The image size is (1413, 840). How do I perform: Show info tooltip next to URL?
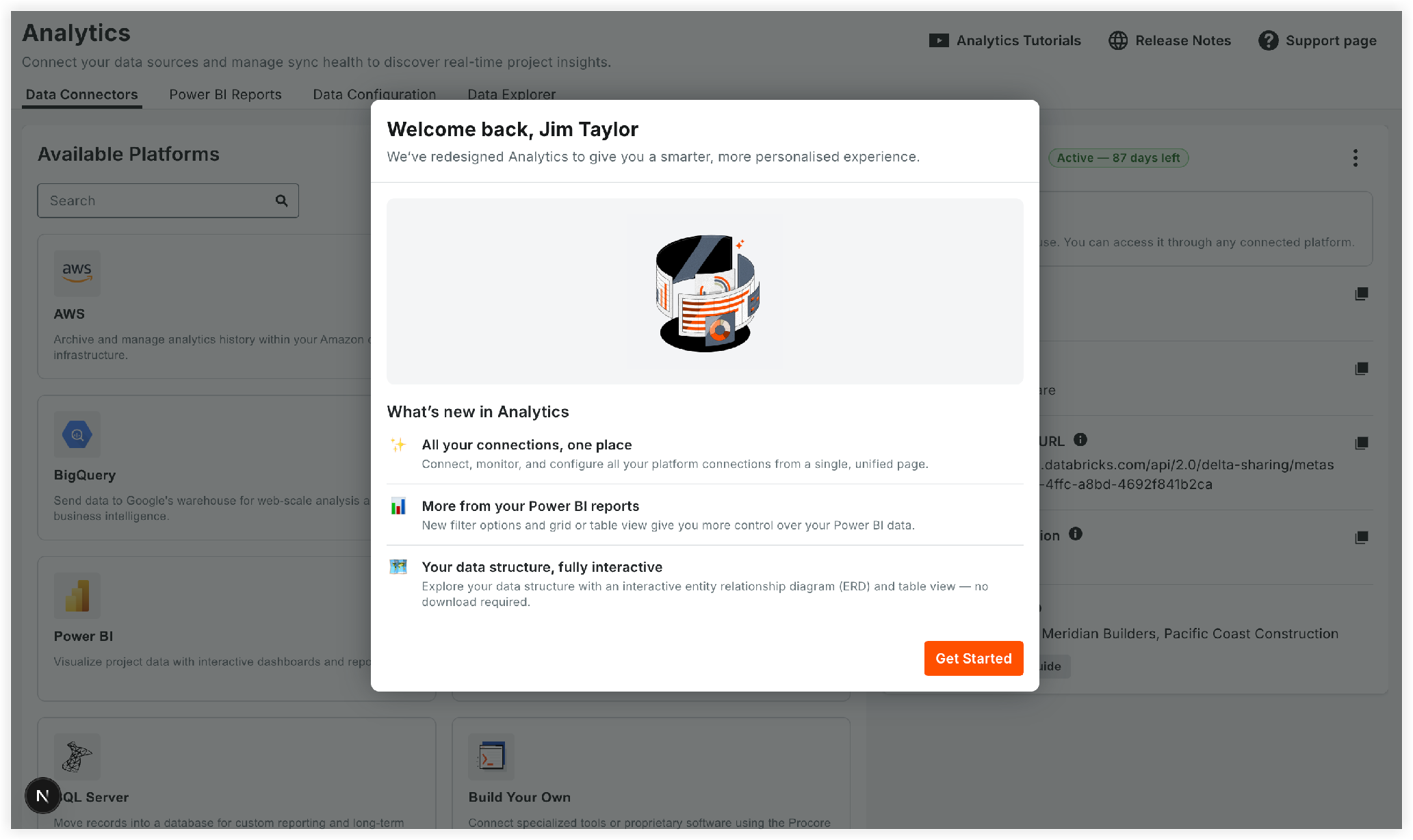click(1080, 440)
